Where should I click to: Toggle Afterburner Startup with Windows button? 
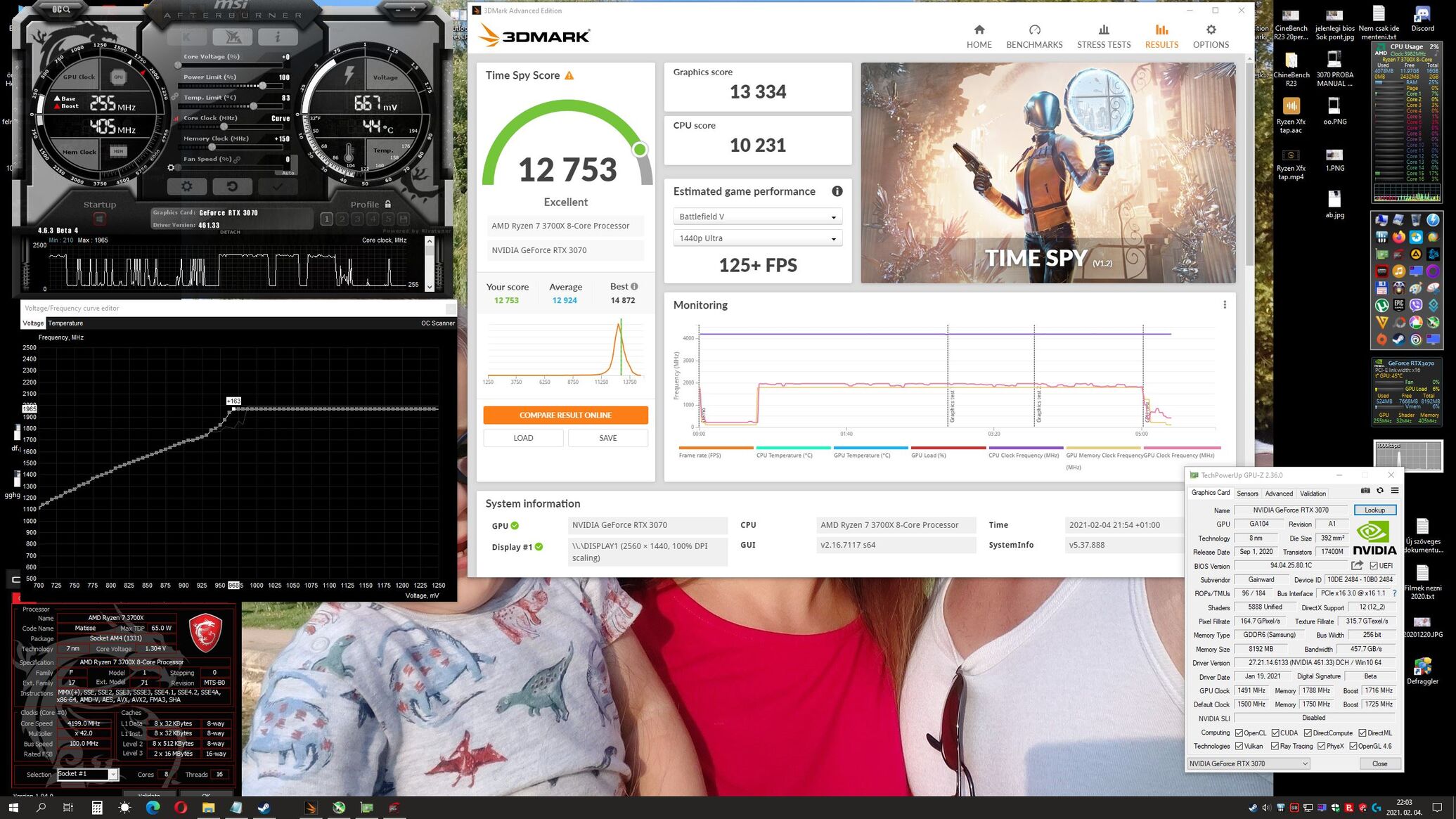99,219
